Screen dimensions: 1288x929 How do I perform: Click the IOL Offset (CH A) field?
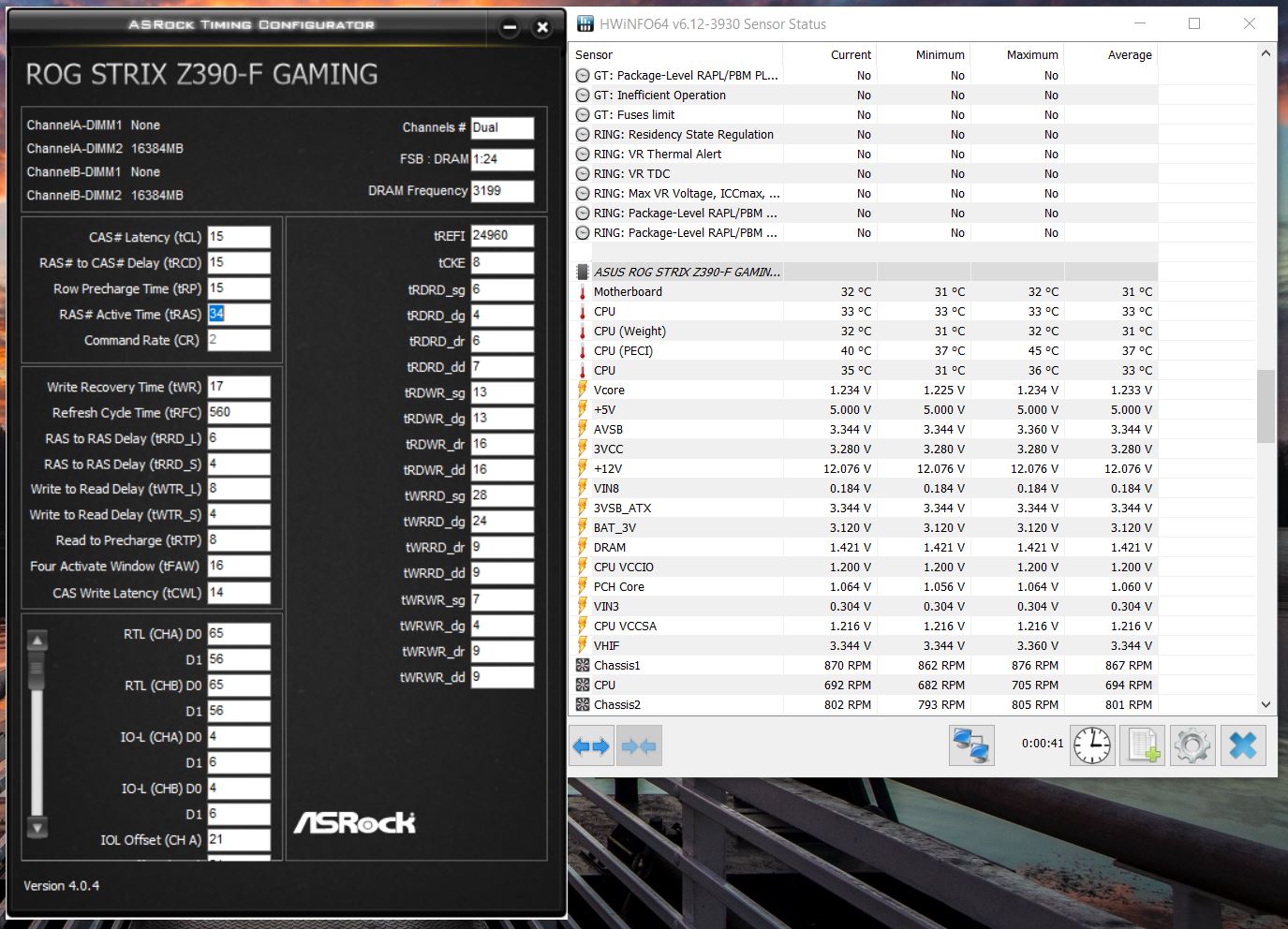point(238,839)
